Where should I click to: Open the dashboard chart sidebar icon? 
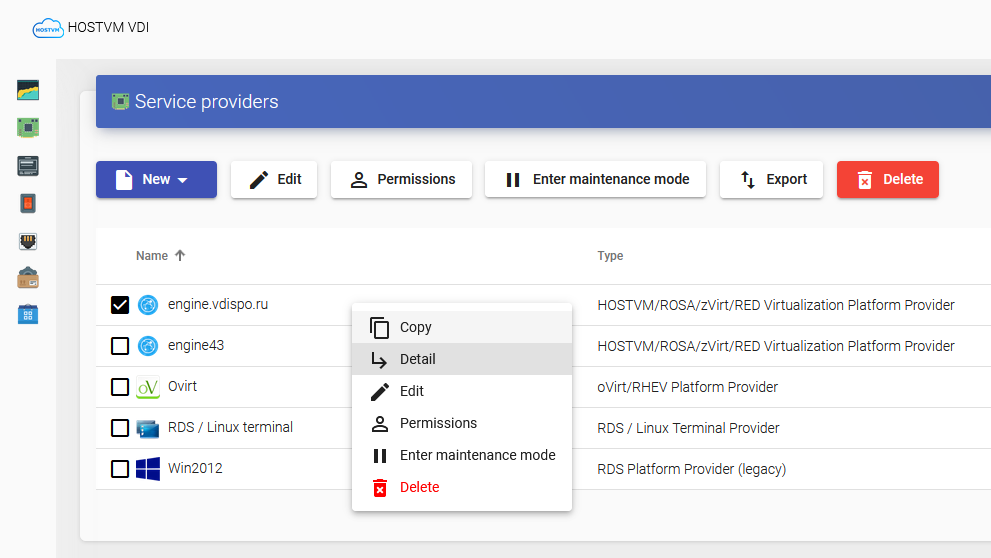[x=28, y=90]
